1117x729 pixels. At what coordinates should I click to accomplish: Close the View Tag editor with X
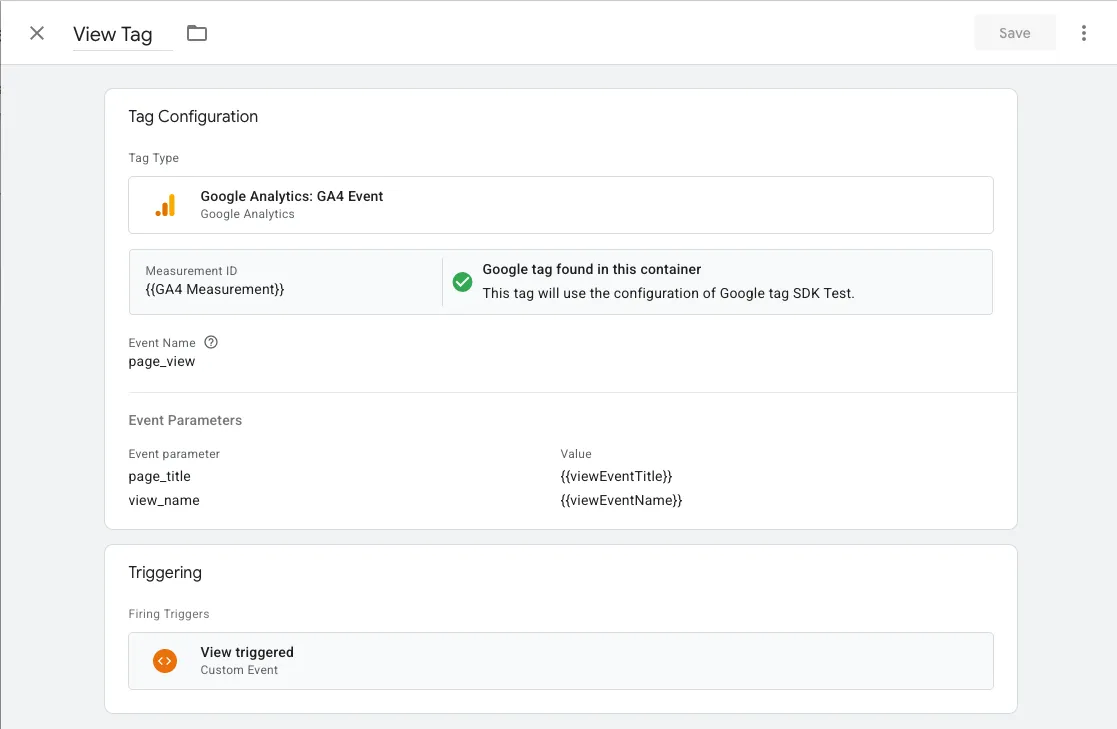tap(37, 33)
